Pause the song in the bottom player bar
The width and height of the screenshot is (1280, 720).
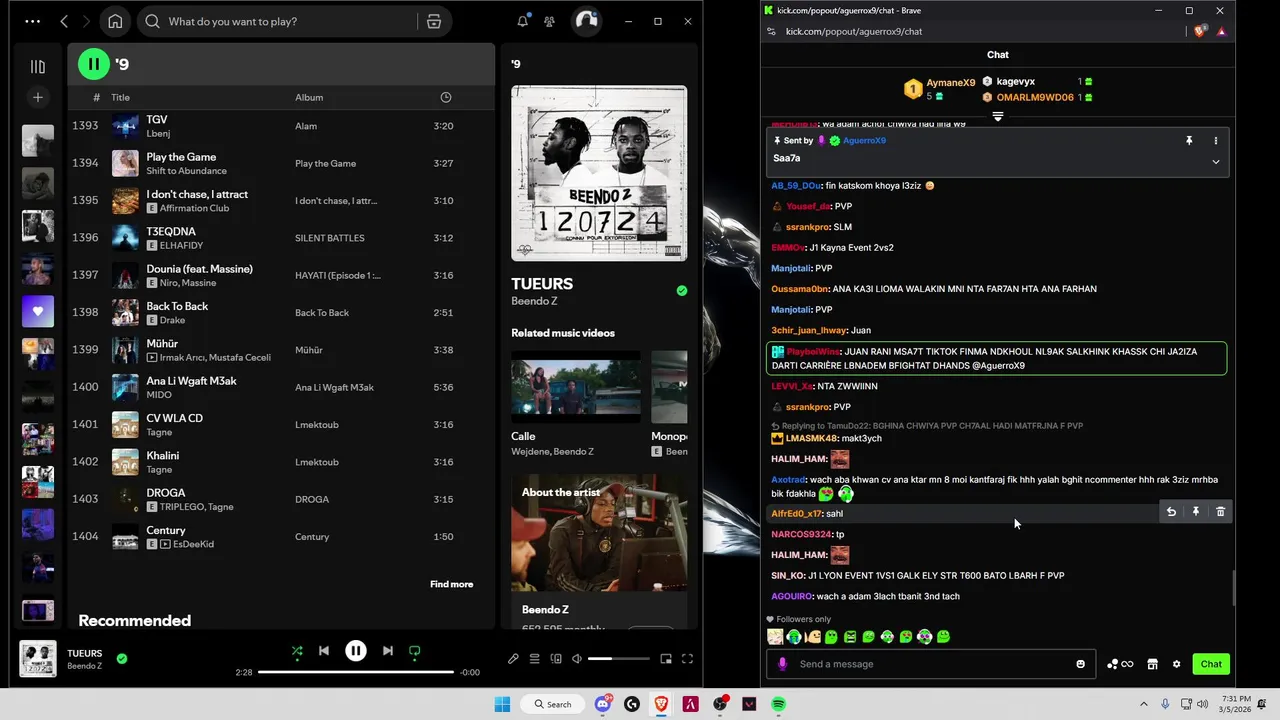[x=355, y=651]
